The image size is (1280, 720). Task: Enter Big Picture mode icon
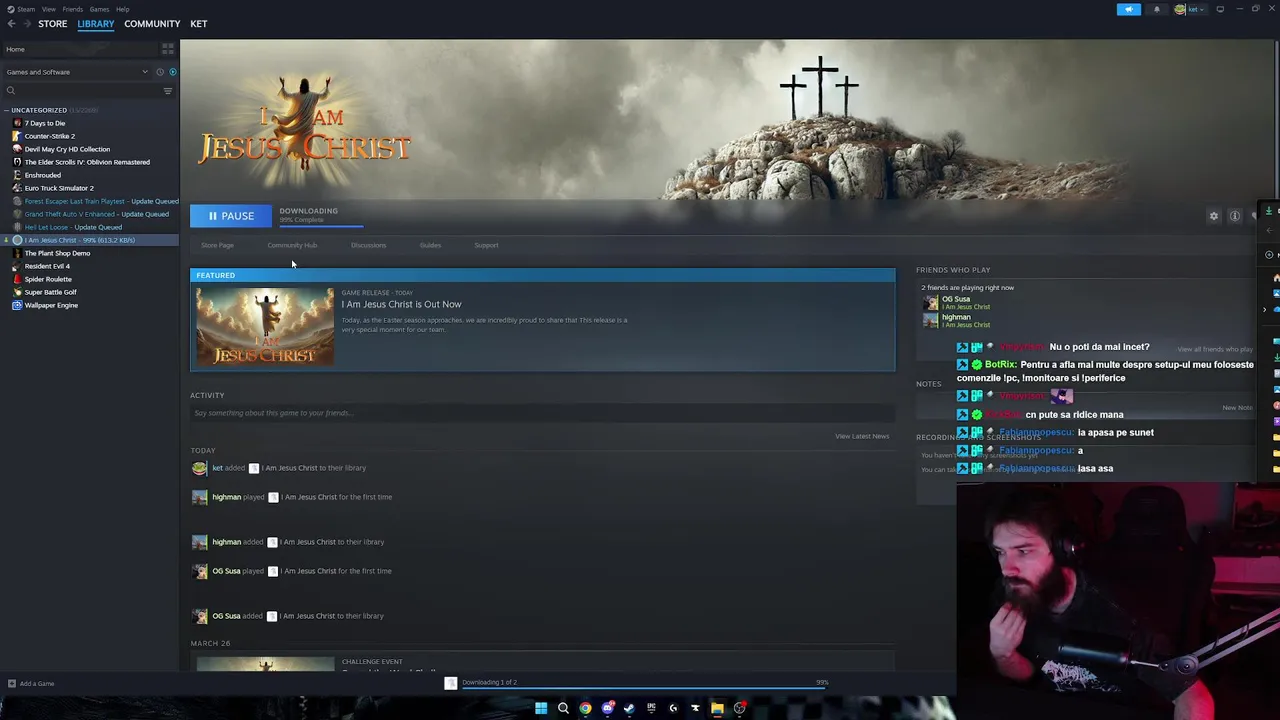1220,9
